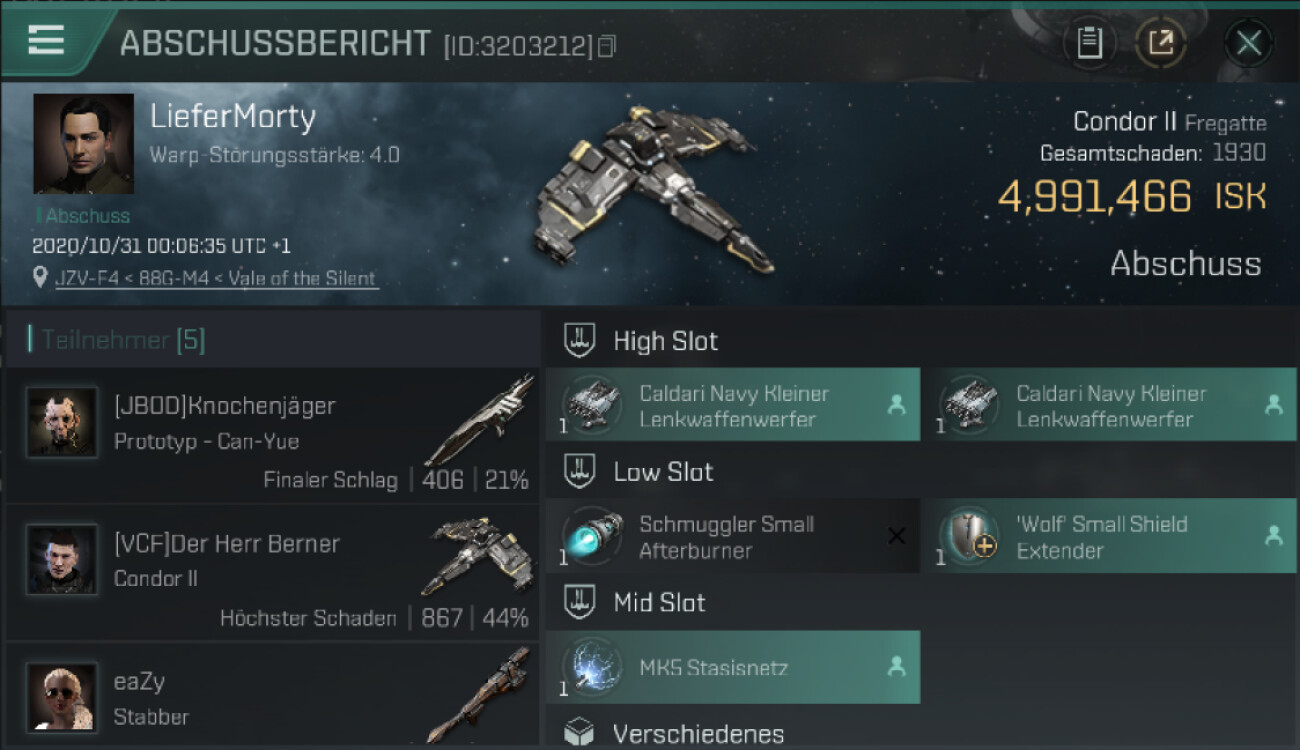Click the clipboard report icon
1300x750 pixels.
click(x=1089, y=43)
